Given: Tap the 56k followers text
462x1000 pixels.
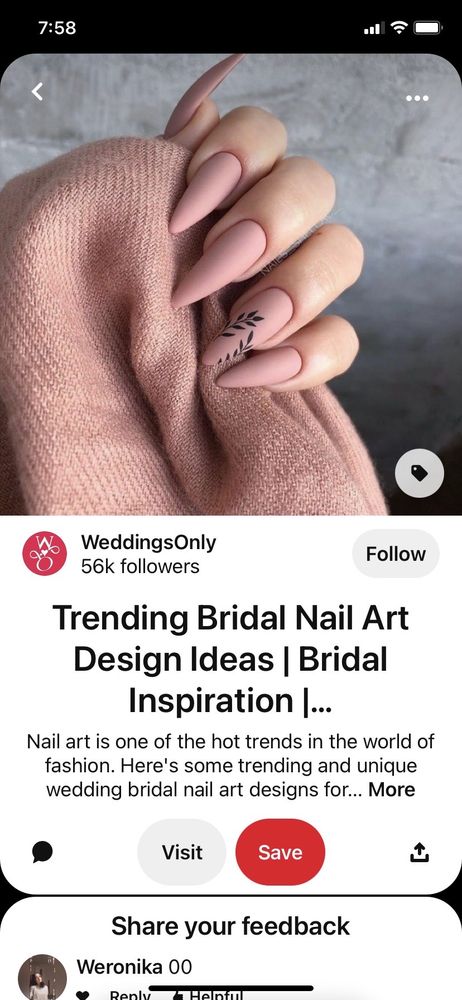Looking at the screenshot, I should click(140, 566).
